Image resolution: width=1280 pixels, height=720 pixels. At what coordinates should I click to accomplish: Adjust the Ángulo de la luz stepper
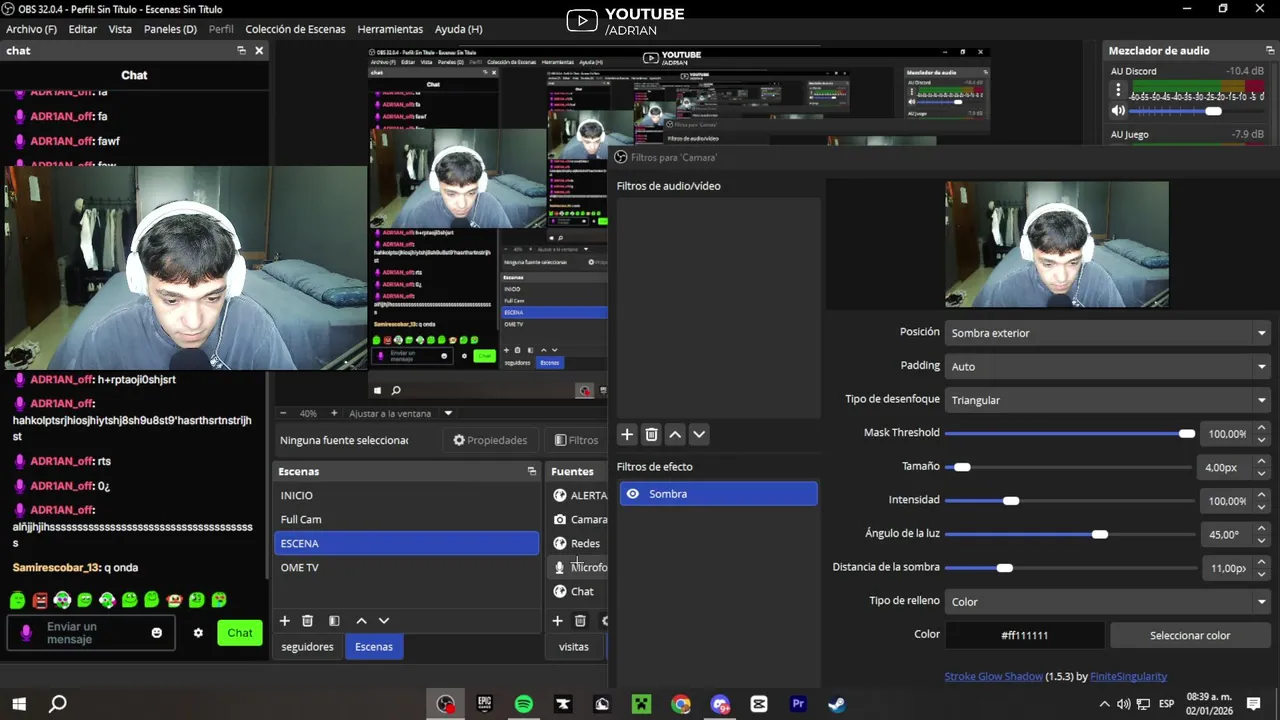click(x=1261, y=535)
